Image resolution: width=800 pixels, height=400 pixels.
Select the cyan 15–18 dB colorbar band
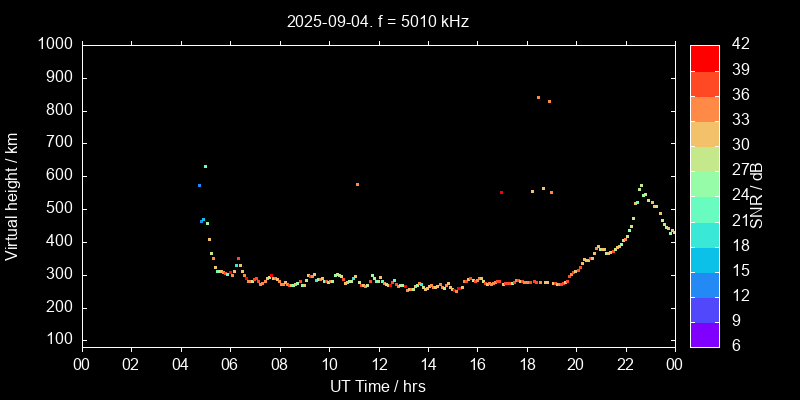point(704,257)
